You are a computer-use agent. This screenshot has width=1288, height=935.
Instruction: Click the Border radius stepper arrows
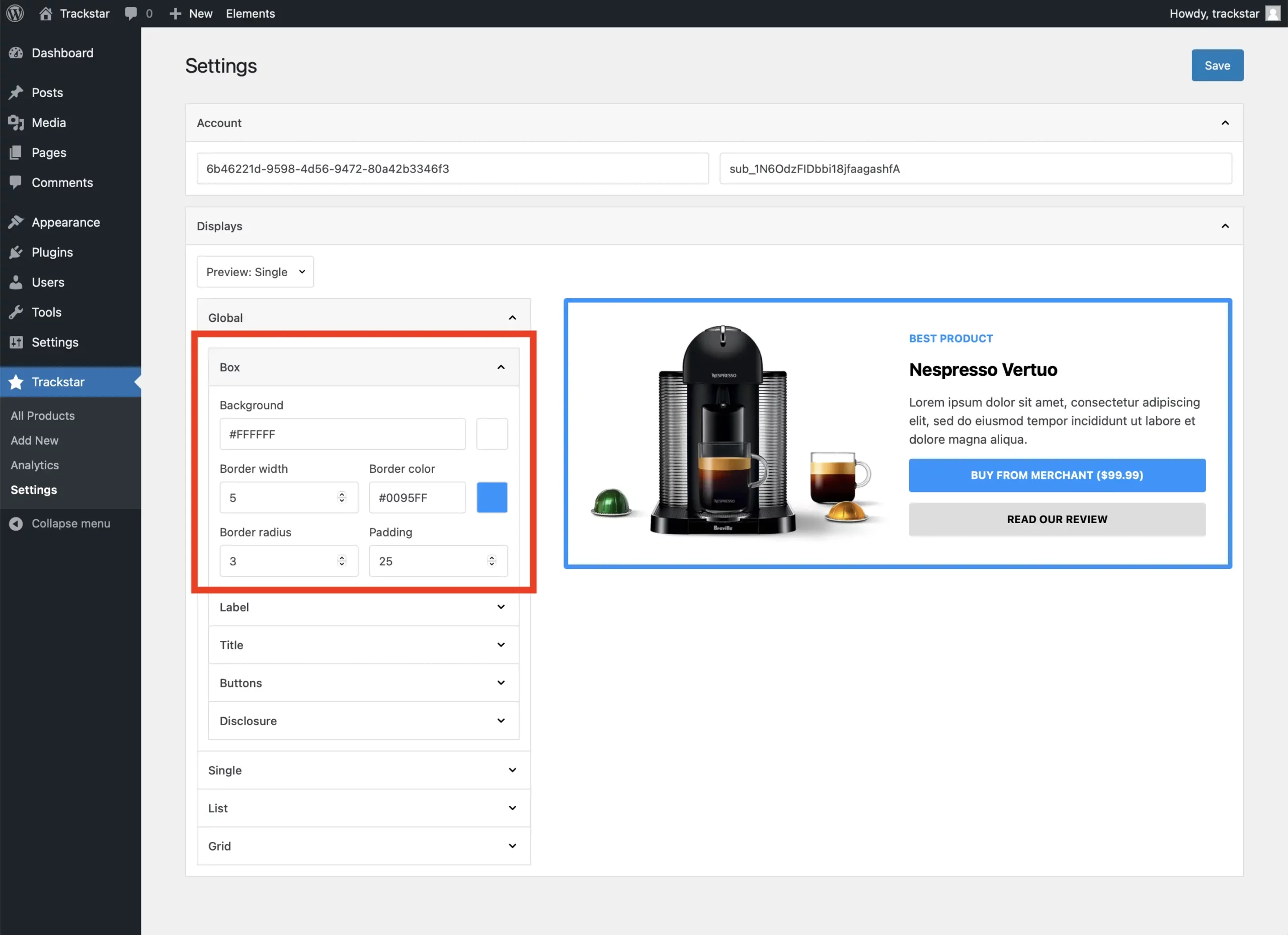342,561
